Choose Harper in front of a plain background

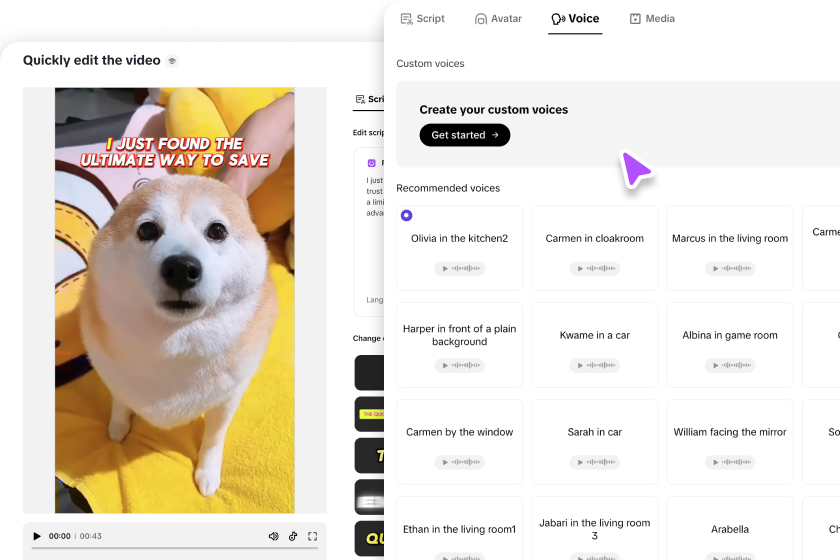(460, 345)
